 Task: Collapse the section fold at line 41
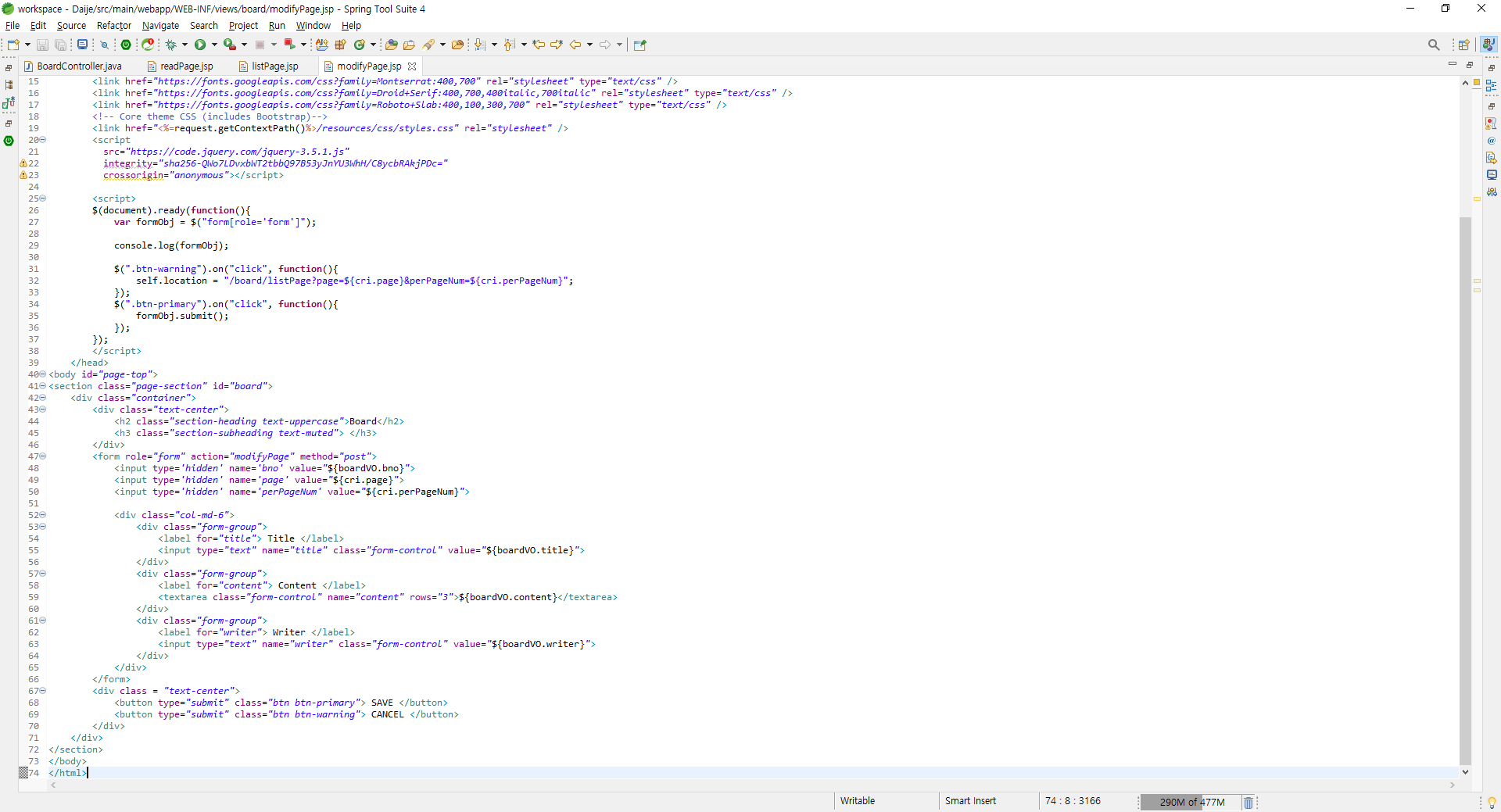tap(43, 386)
